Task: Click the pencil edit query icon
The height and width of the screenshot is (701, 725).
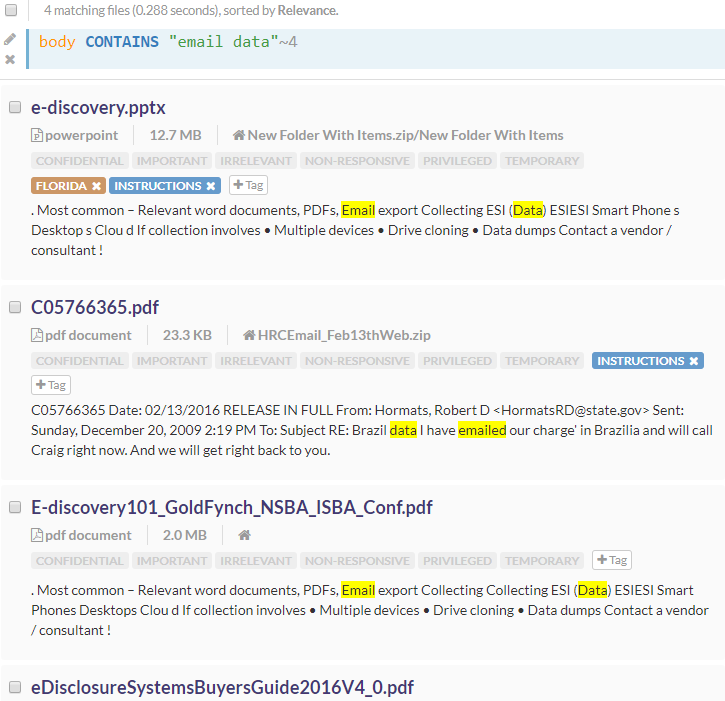Action: click(10, 39)
